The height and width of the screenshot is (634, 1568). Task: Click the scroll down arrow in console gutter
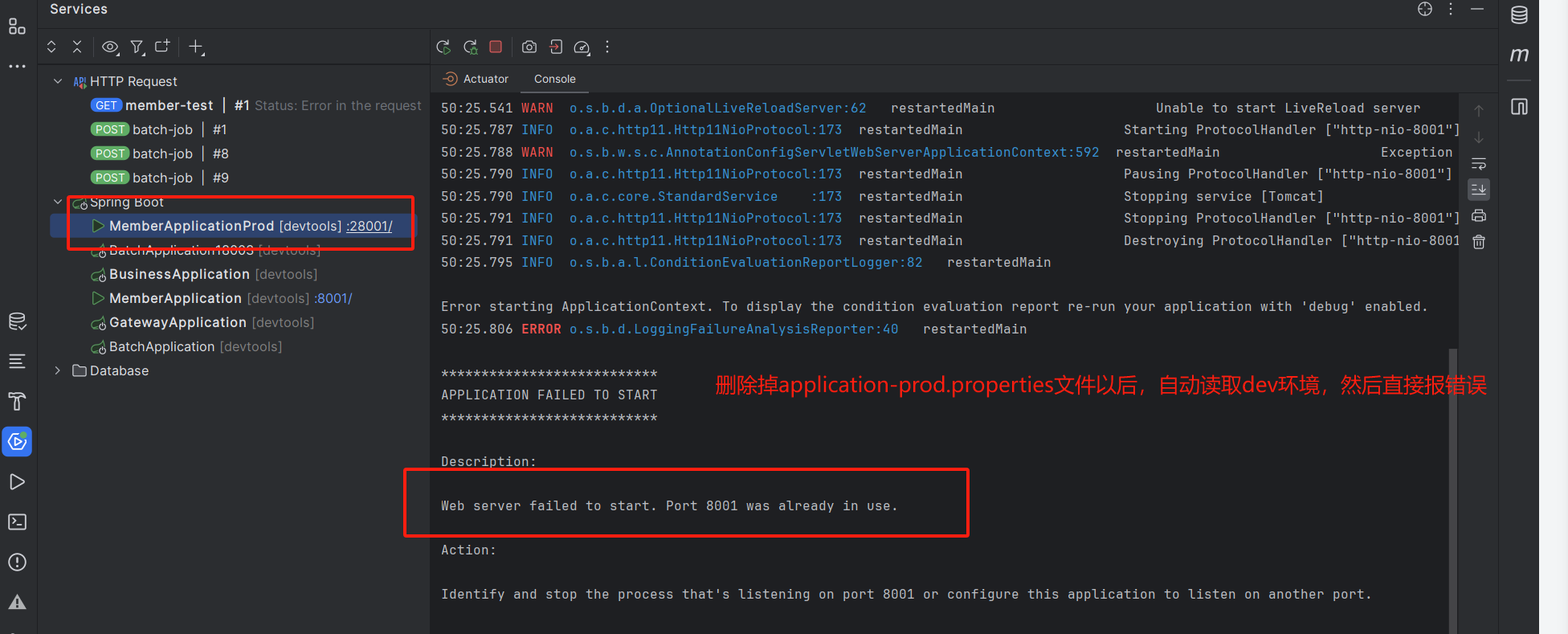coord(1478,137)
